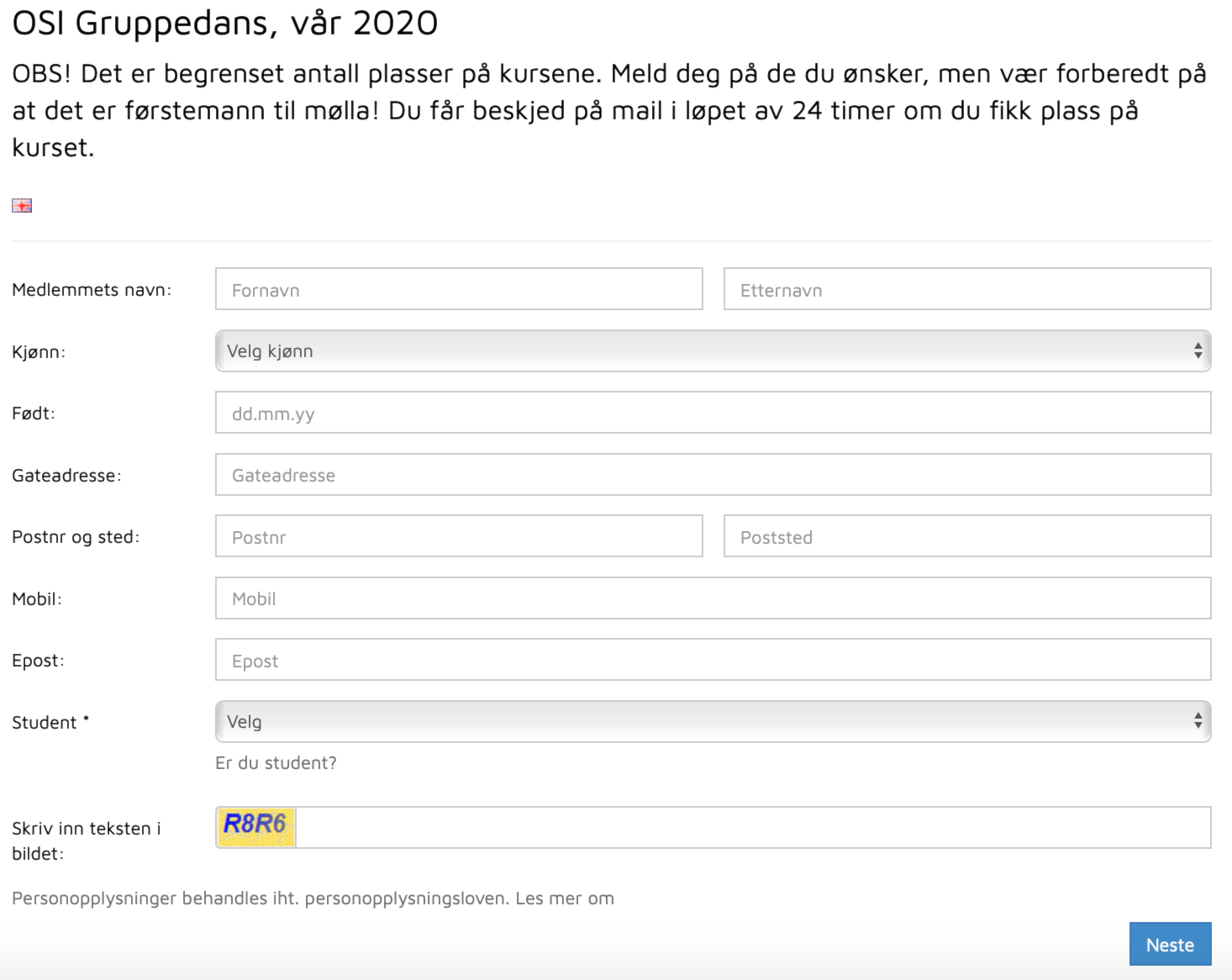The height and width of the screenshot is (980, 1232).
Task: Click the 'Mobil:' label
Action: [x=37, y=599]
